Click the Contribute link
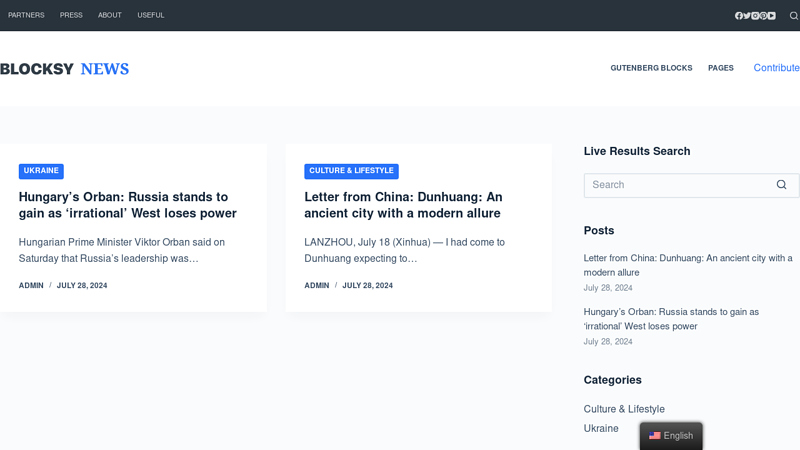Screen dimensions: 800x450 [777, 68]
